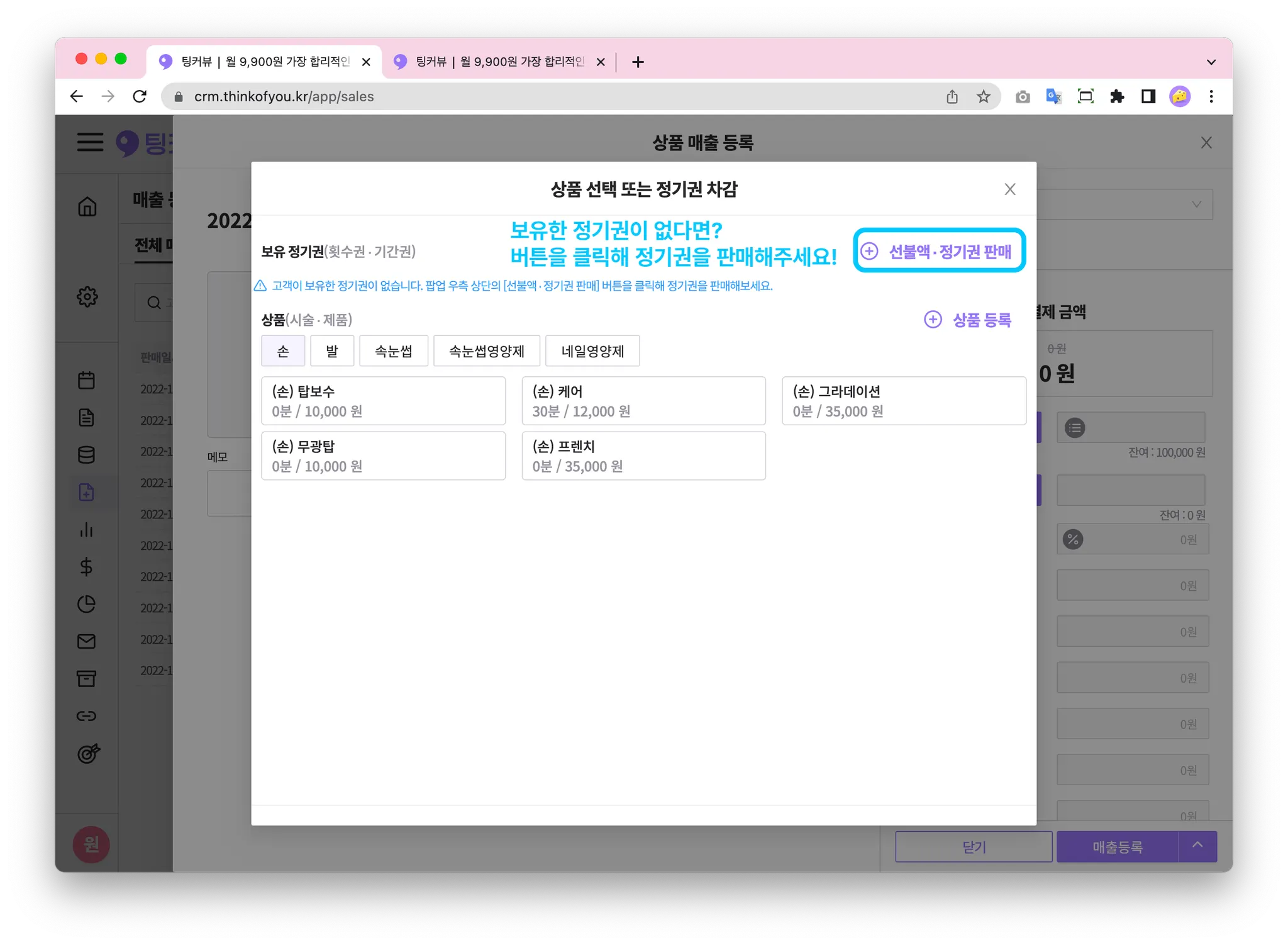Open the pie chart sidebar icon
This screenshot has height=945, width=1288.
[87, 604]
